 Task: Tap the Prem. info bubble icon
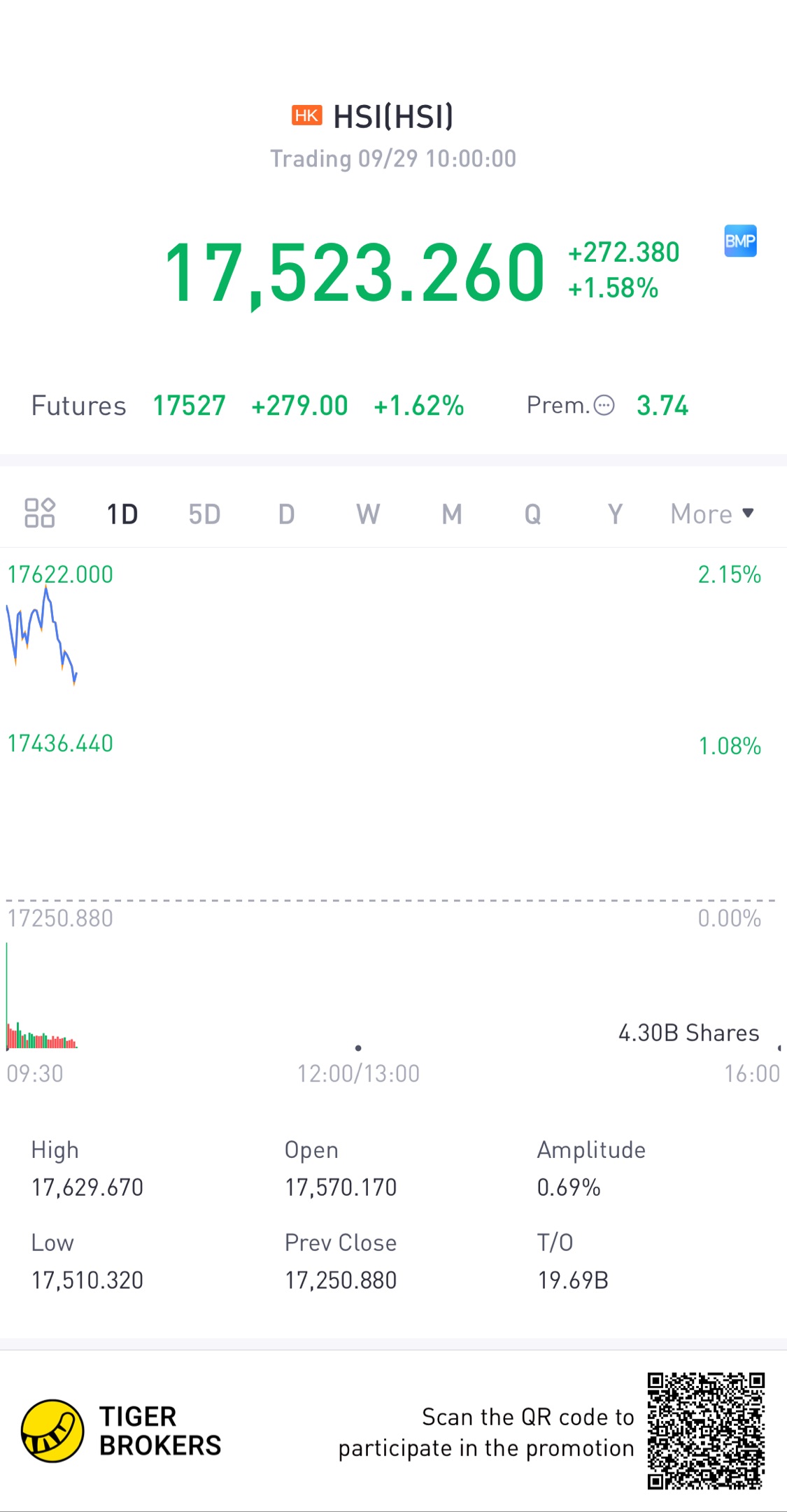(604, 405)
